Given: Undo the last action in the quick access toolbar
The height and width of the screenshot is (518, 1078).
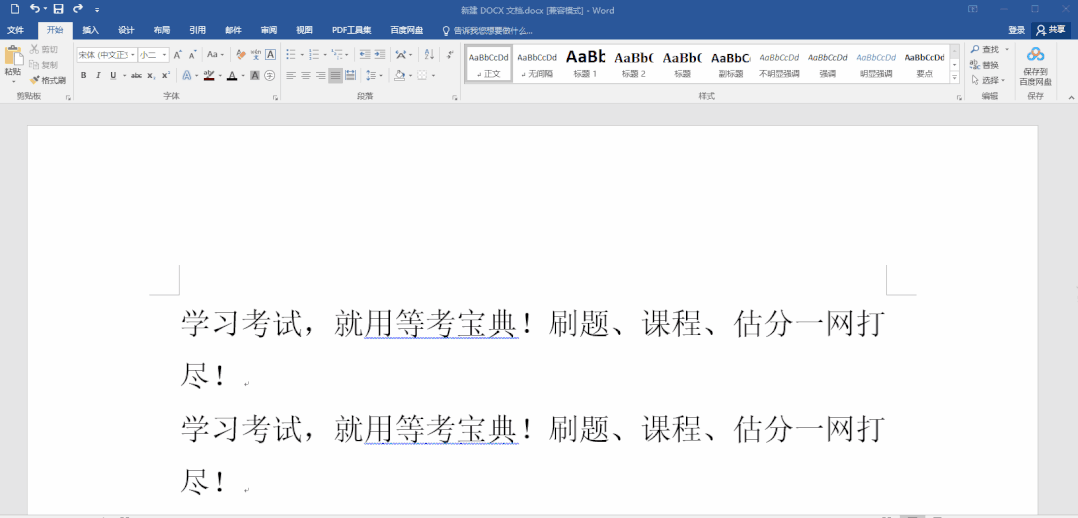Looking at the screenshot, I should coord(35,9).
